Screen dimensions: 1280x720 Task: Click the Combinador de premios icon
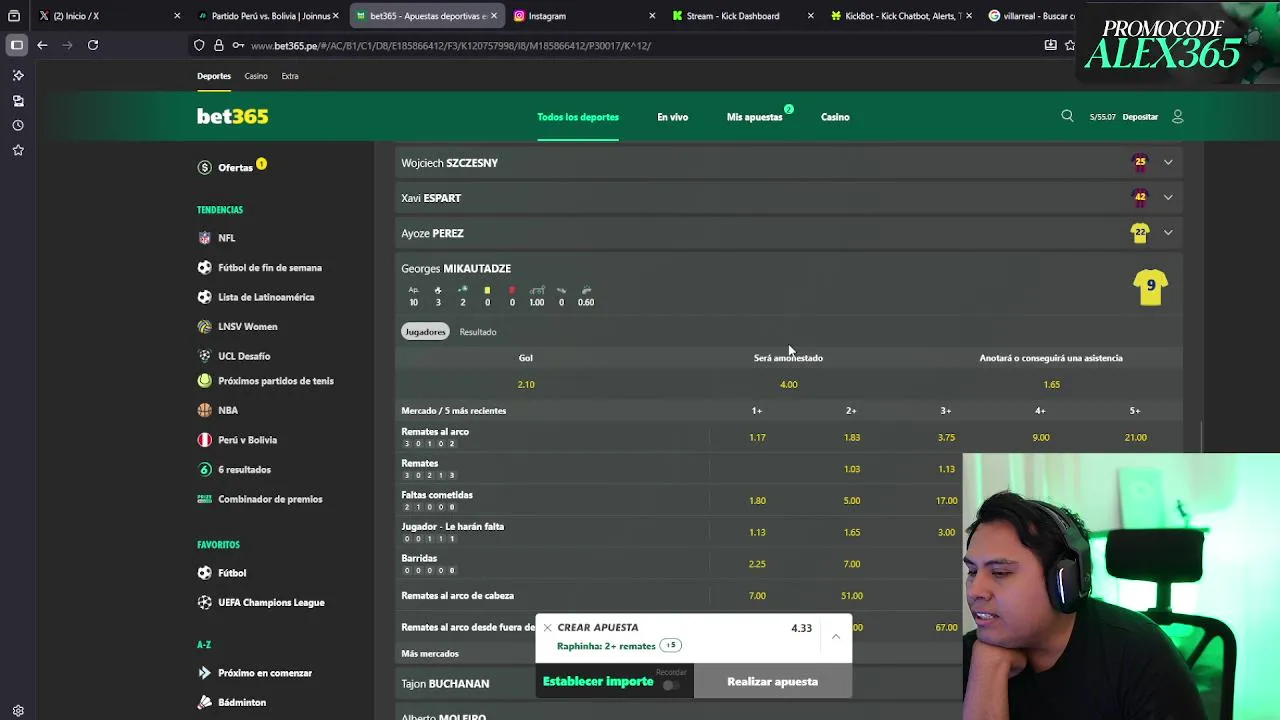[x=204, y=499]
